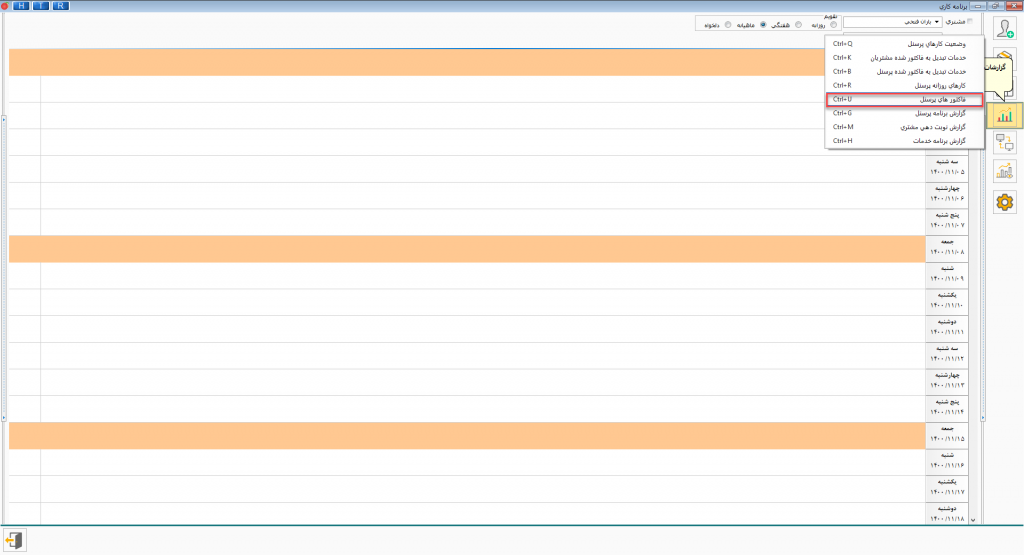Select the پنج شنبه ۱۴۰۰/۱۱/۰۷ date header
This screenshot has height=555, width=1024.
947,221
